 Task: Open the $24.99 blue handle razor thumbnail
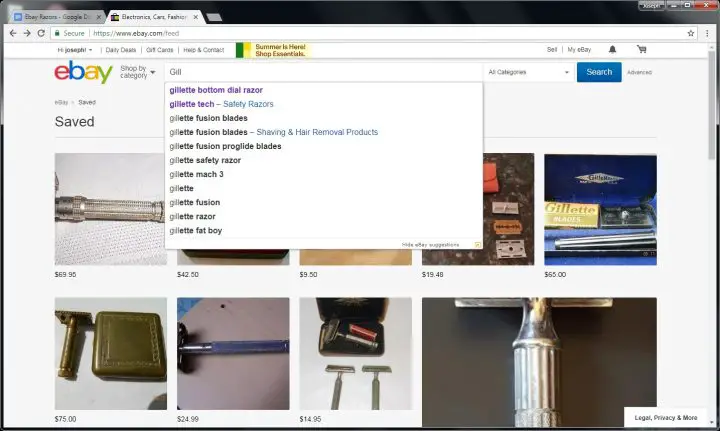pos(233,353)
